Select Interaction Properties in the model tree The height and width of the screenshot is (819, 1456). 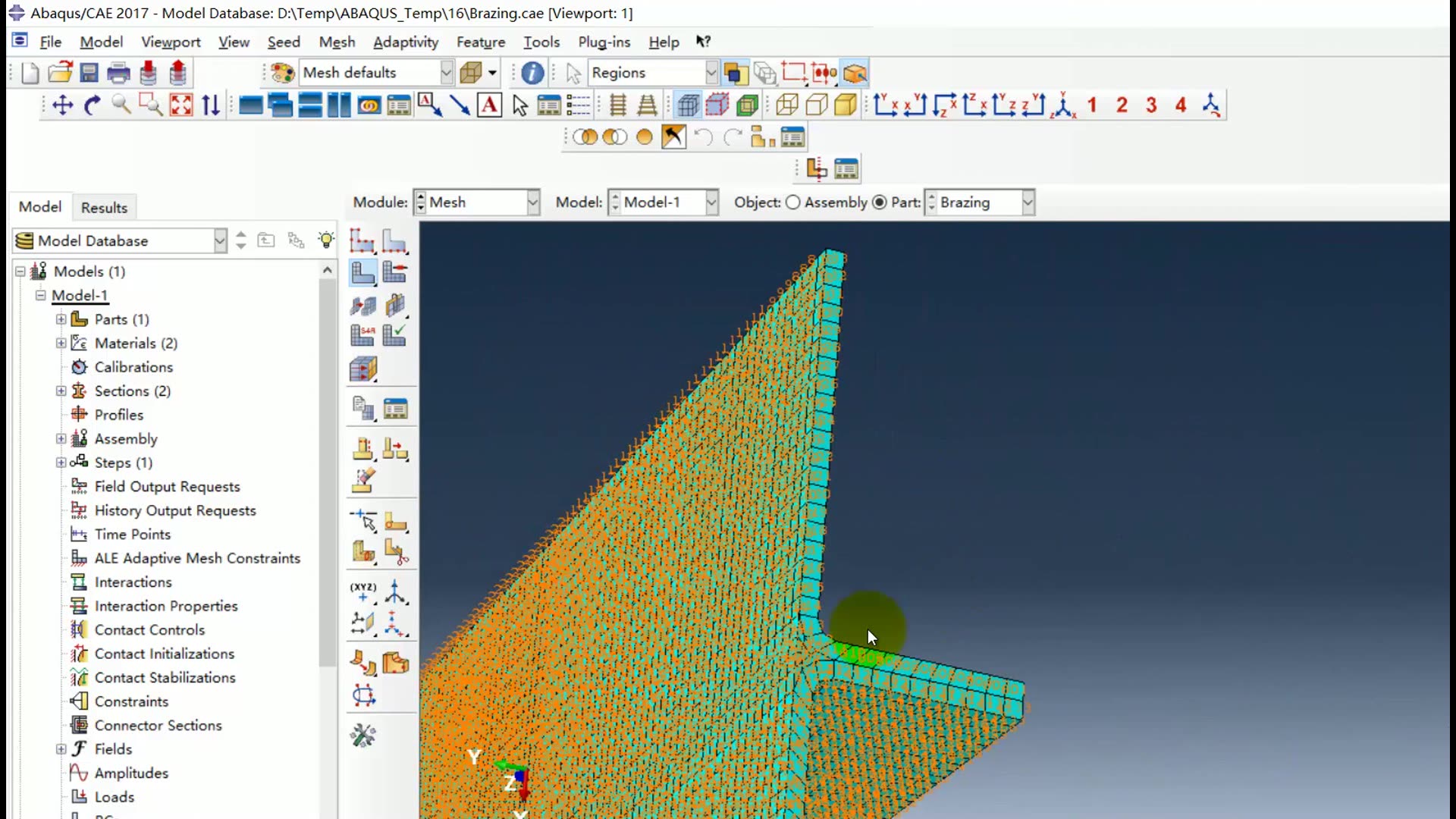(165, 606)
